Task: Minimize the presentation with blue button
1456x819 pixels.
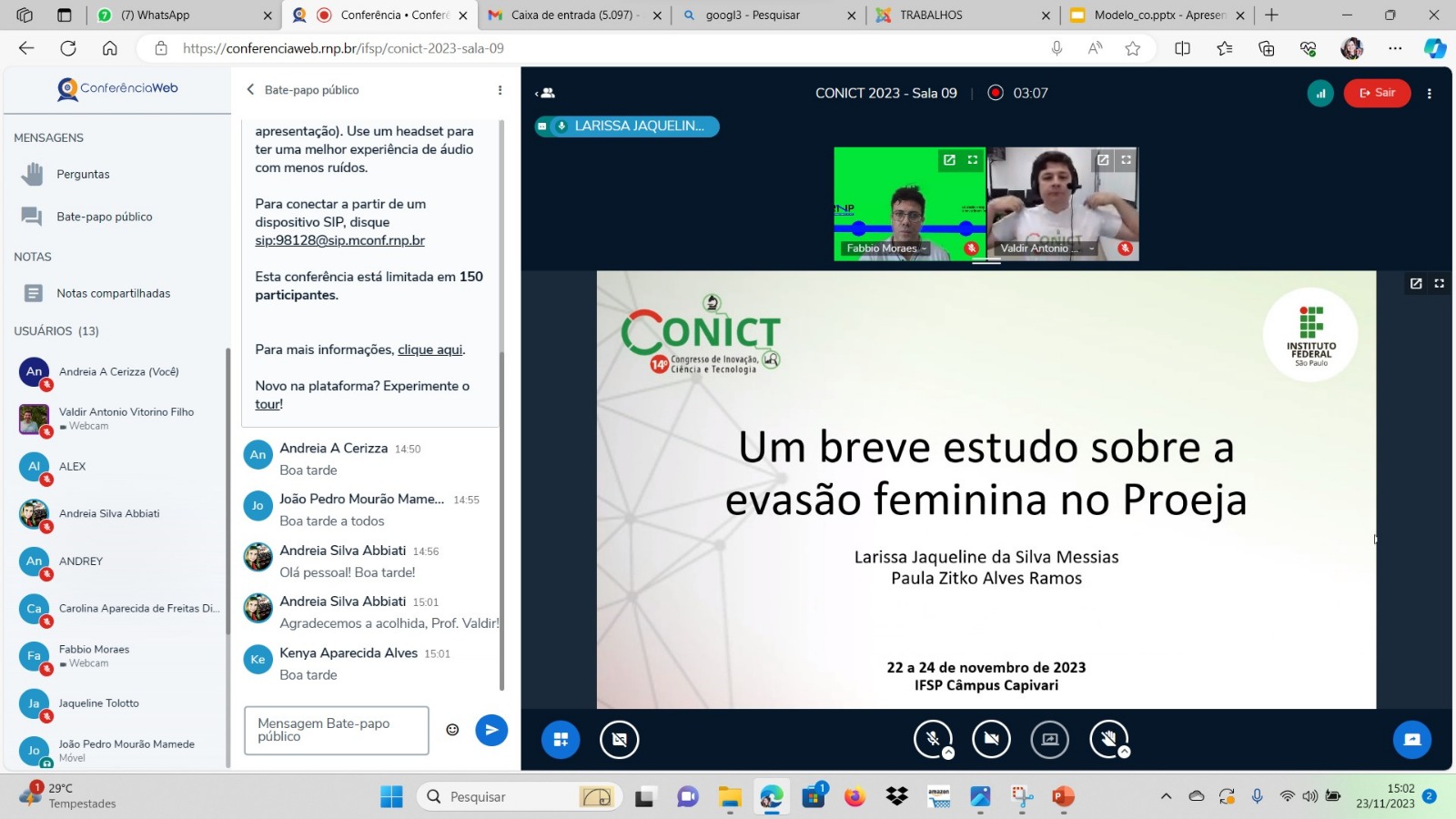Action: [x=1411, y=739]
